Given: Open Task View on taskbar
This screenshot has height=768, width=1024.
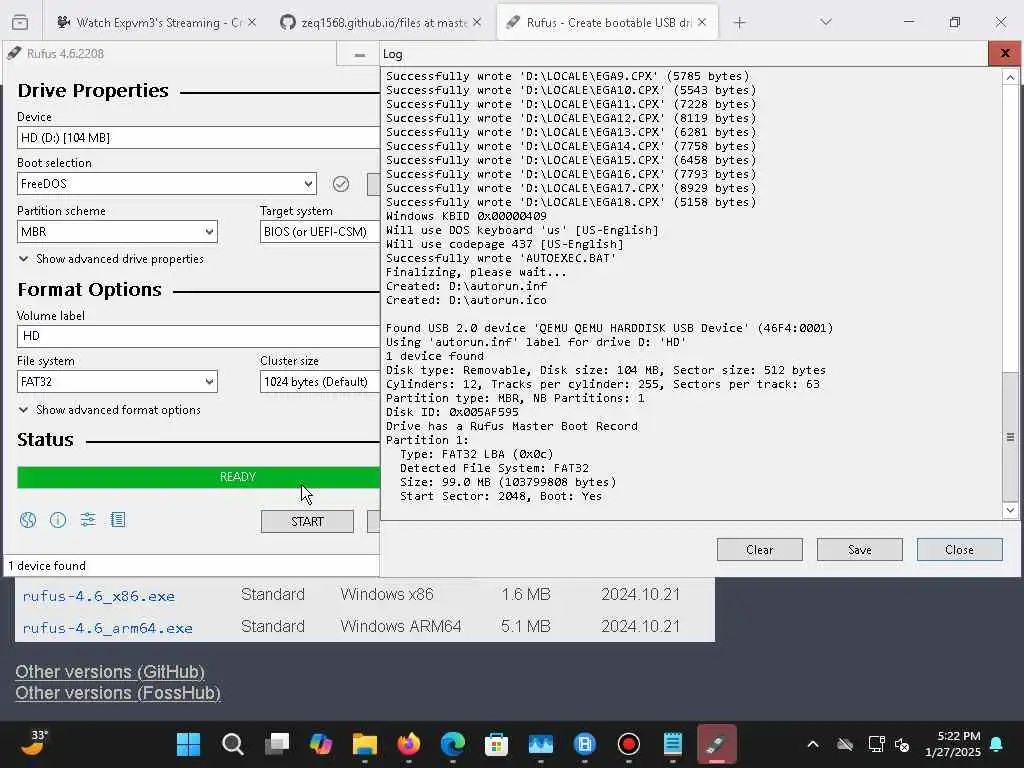Looking at the screenshot, I should tap(277, 744).
